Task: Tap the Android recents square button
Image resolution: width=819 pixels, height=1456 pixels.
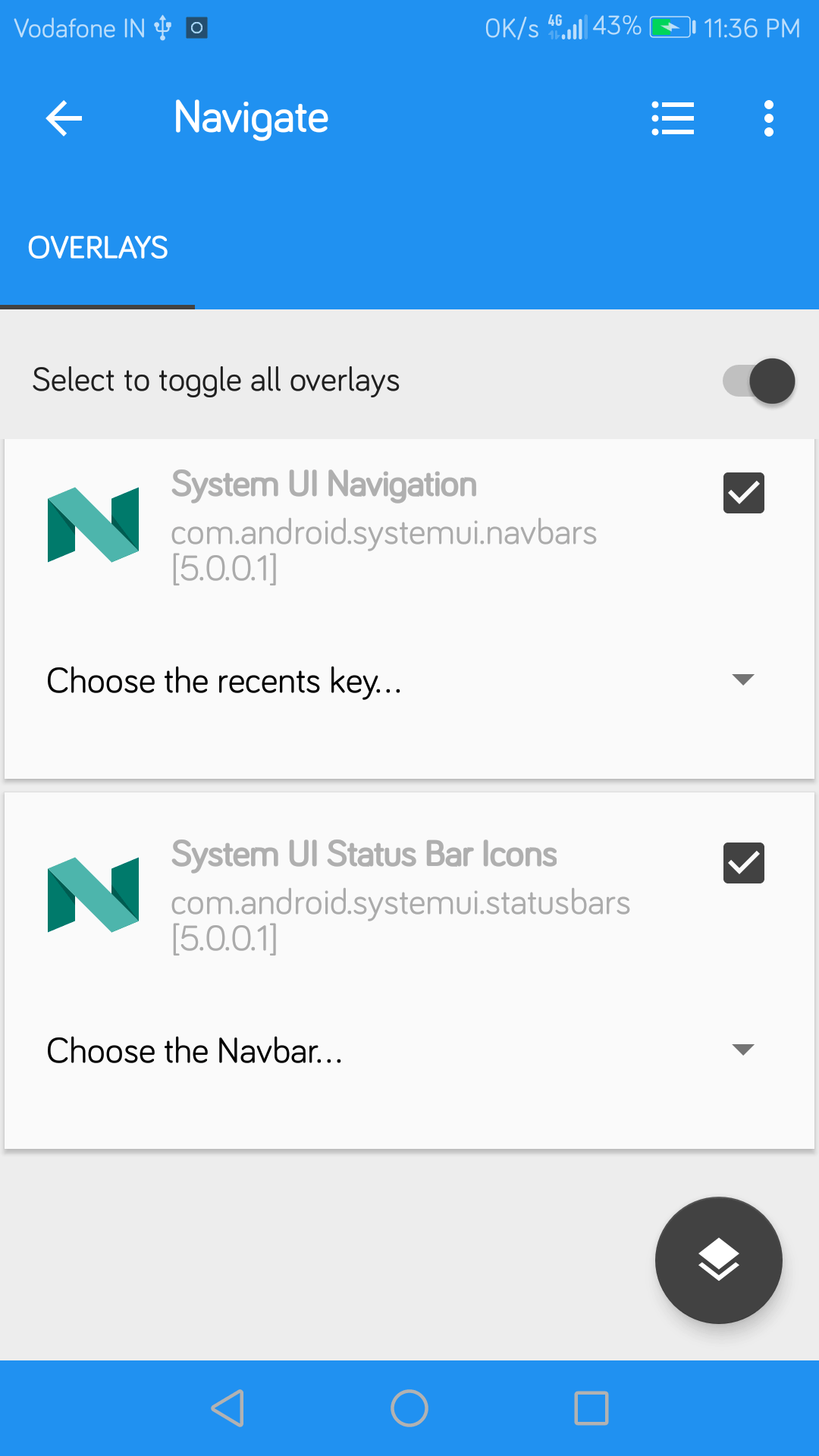Action: [591, 1408]
